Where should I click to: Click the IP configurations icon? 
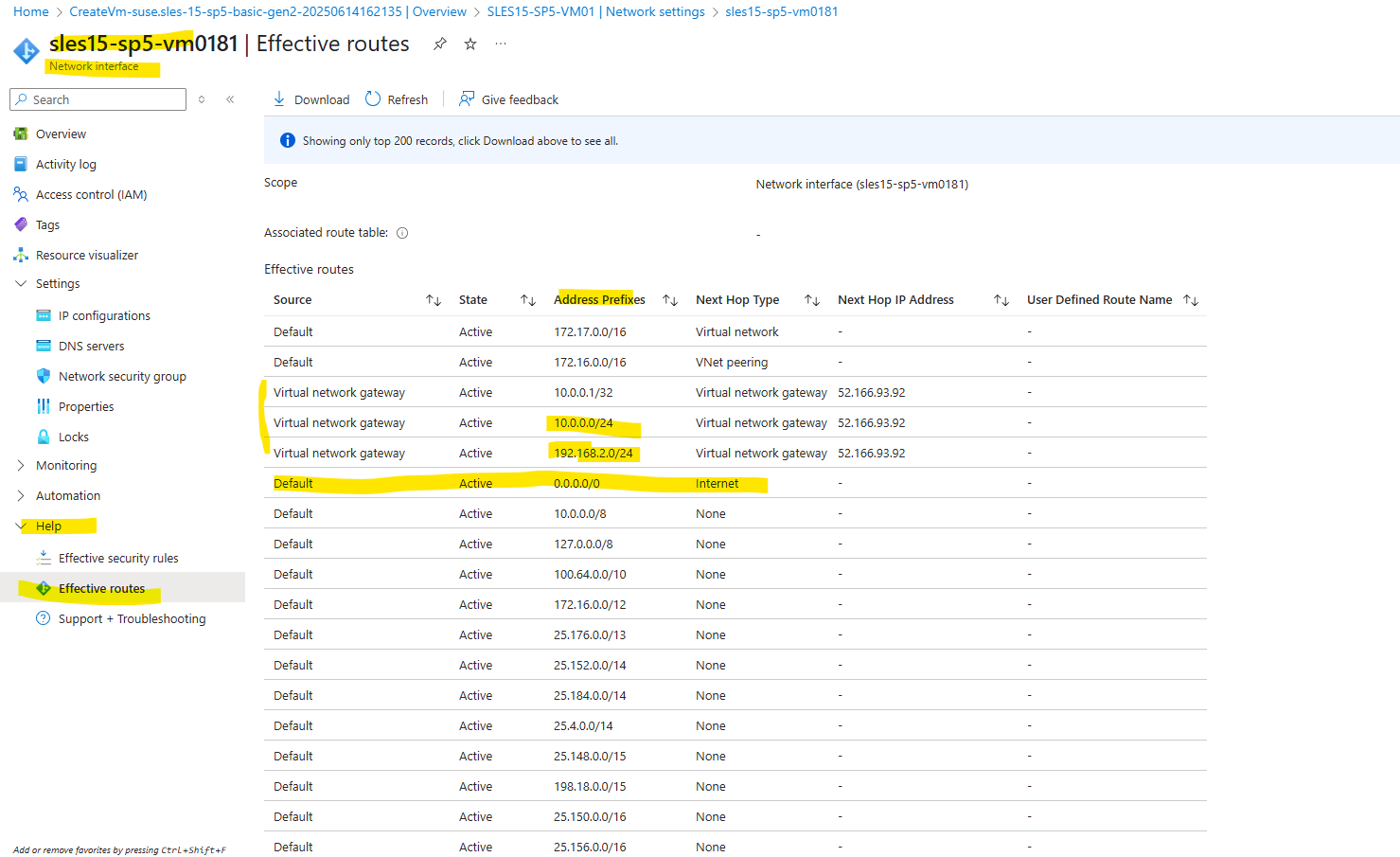pyautogui.click(x=44, y=315)
